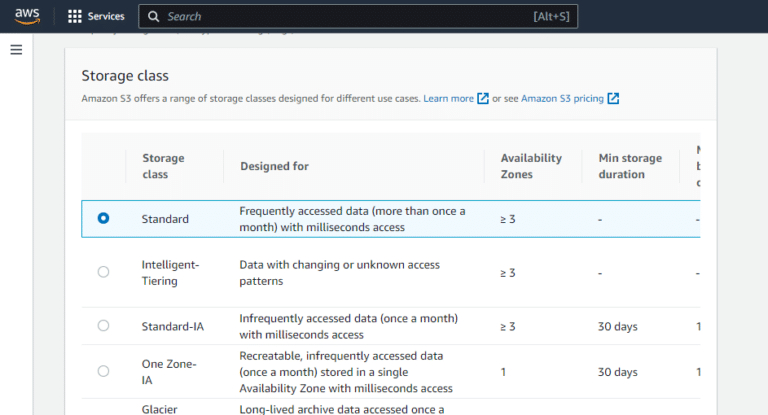Click the Designed for column header
This screenshot has width=768, height=415.
pyautogui.click(x=274, y=166)
